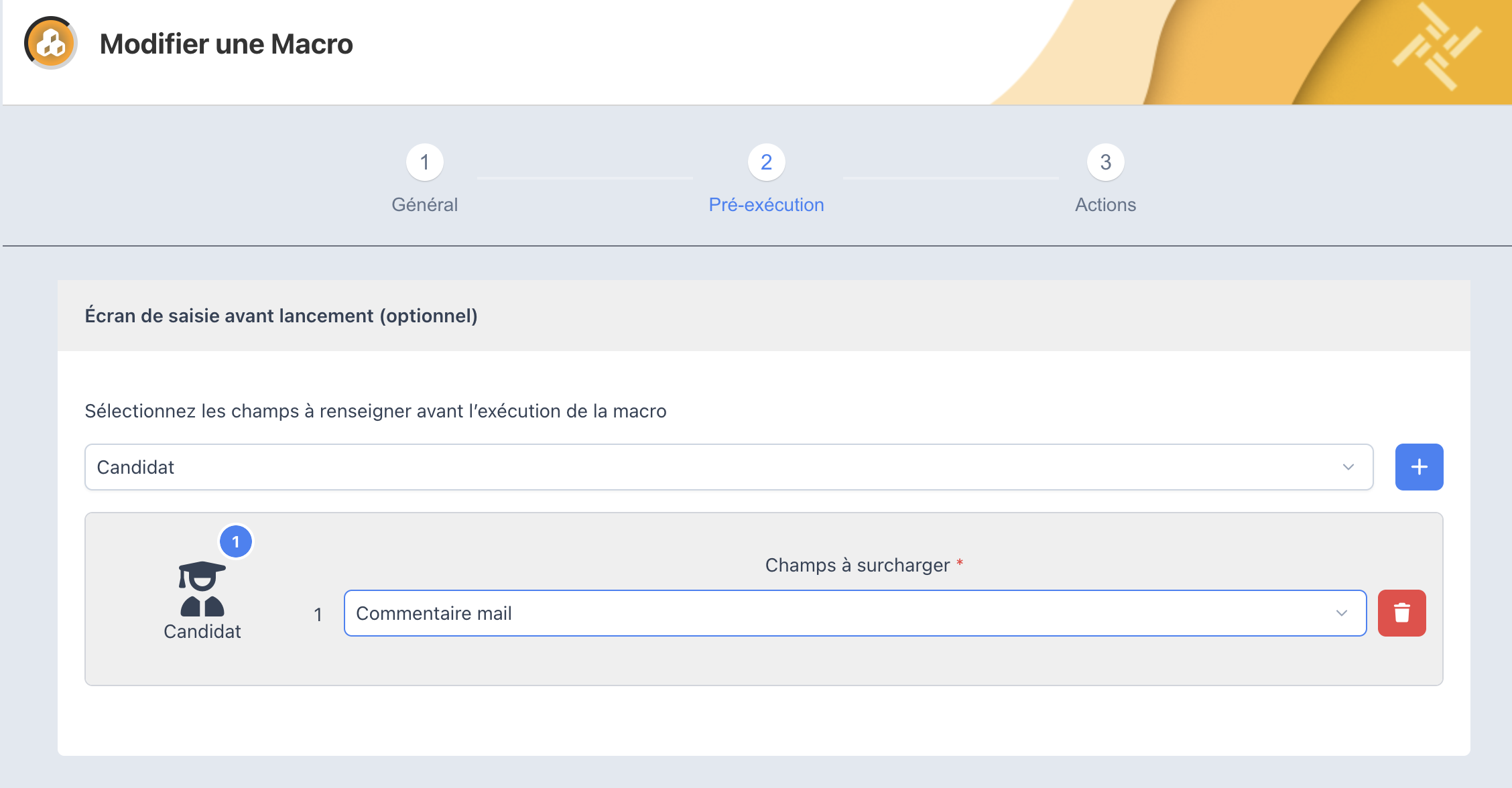1512x788 pixels.
Task: Click the blue plus add-field button
Action: click(1419, 467)
